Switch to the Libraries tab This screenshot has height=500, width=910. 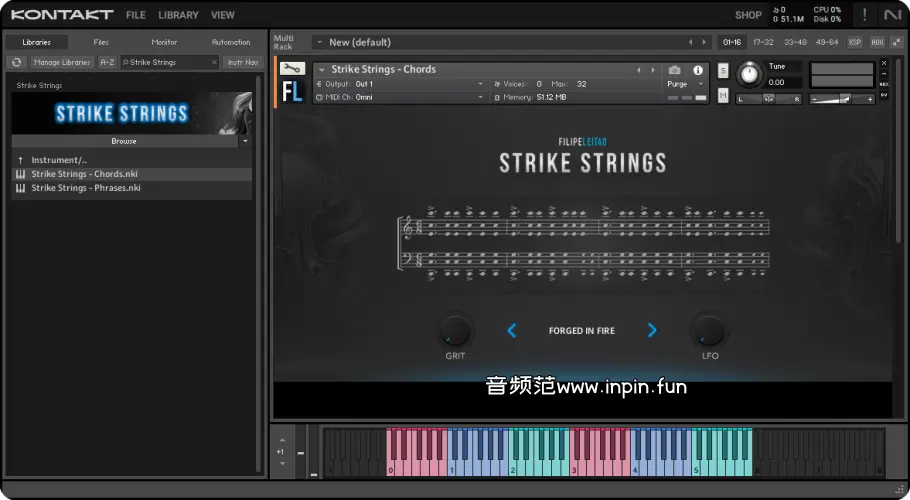pos(37,42)
